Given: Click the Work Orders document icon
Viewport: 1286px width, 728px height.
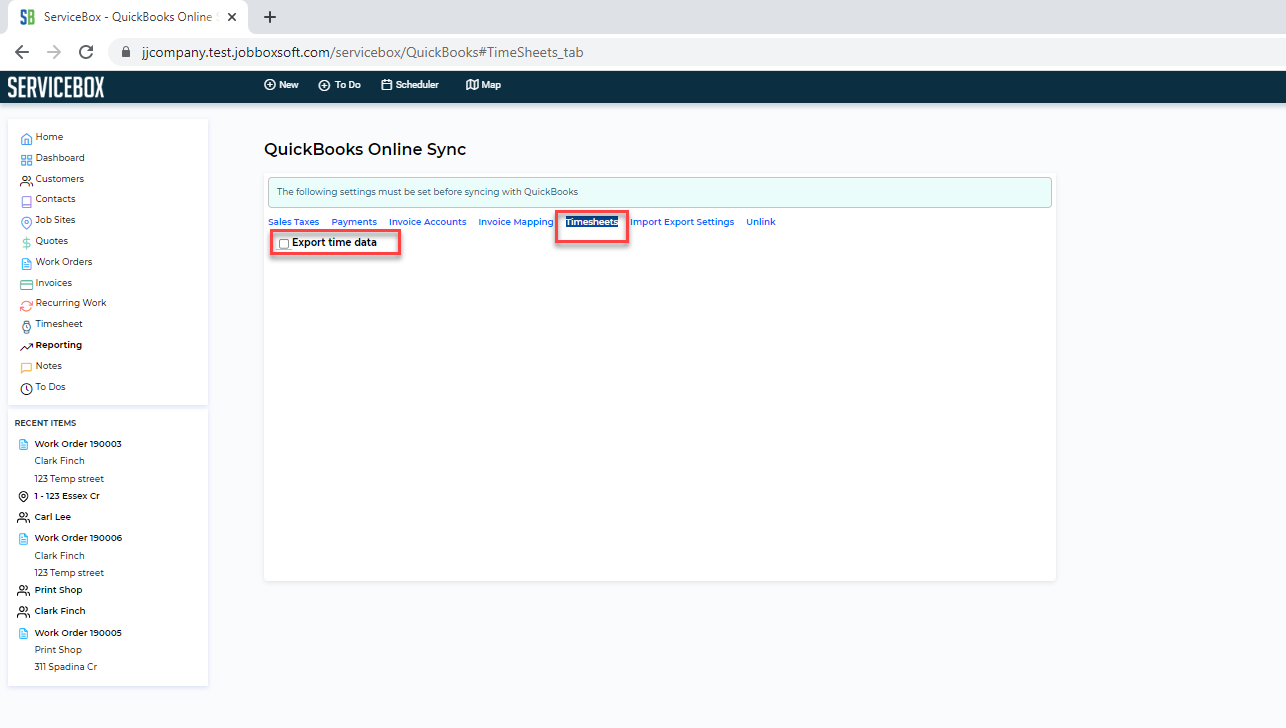Looking at the screenshot, I should 26,264.
